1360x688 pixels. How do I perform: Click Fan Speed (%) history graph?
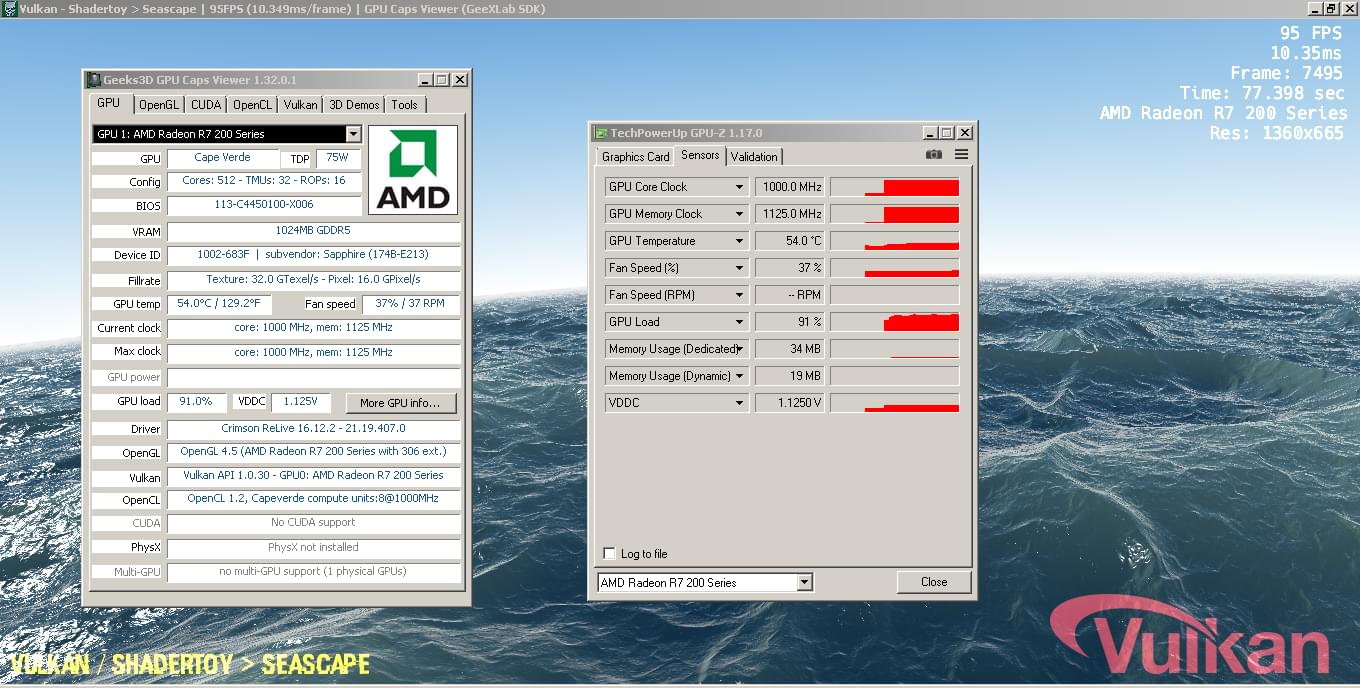895,268
